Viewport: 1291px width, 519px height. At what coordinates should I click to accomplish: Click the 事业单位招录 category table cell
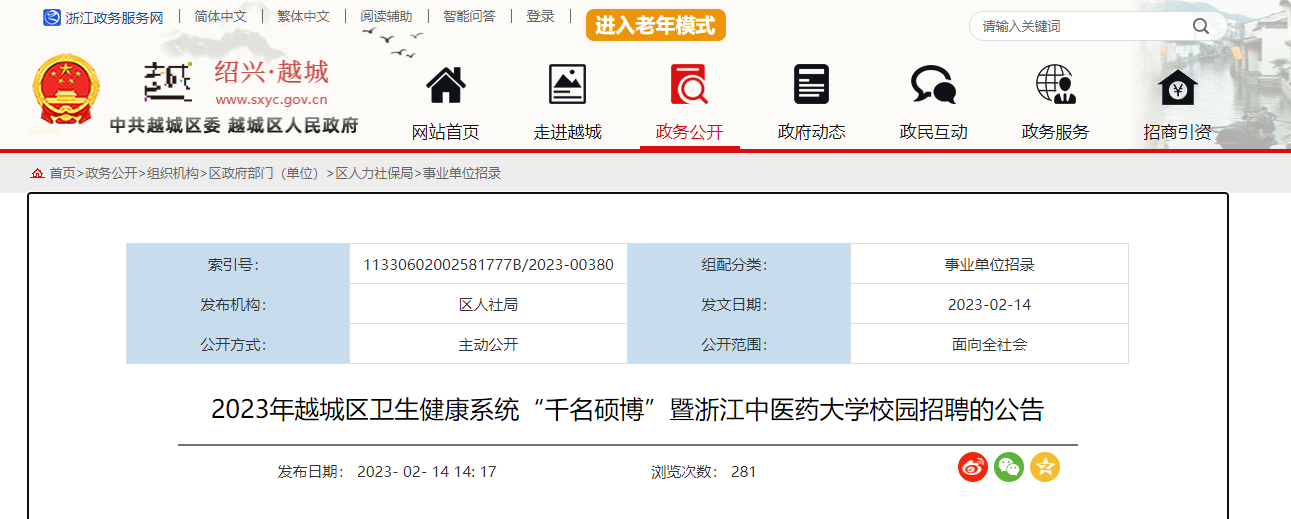tap(989, 265)
